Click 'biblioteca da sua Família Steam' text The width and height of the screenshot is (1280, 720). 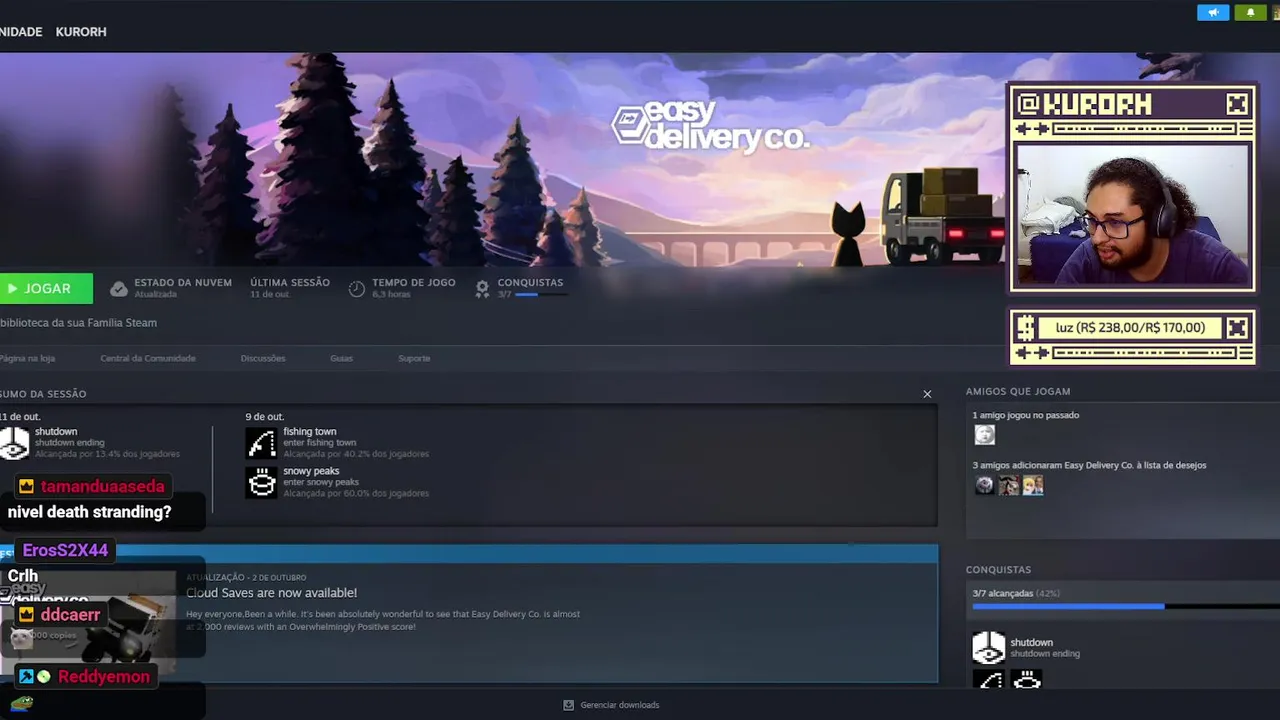pyautogui.click(x=78, y=323)
